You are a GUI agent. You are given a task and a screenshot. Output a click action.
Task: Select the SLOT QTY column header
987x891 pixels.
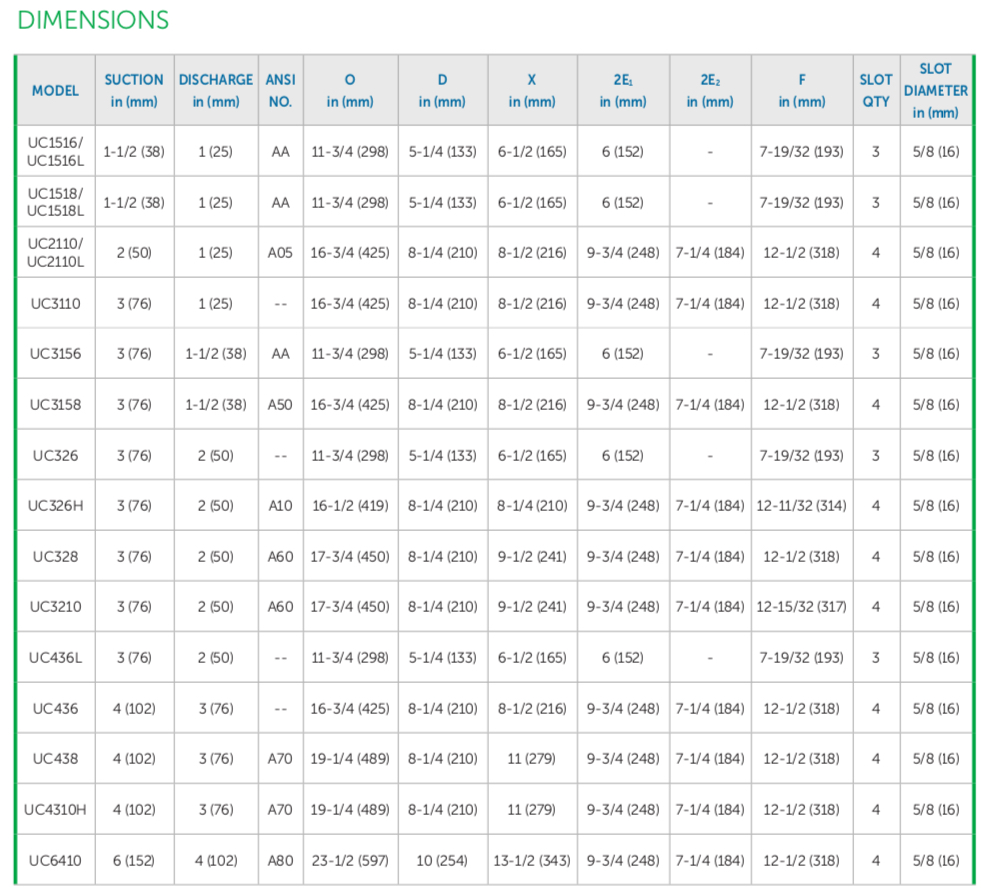pyautogui.click(x=875, y=90)
